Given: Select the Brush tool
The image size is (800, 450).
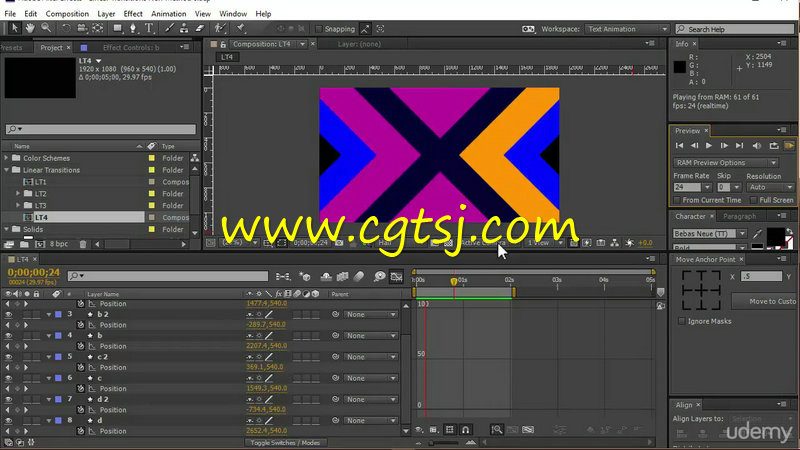Looking at the screenshot, I should point(169,28).
